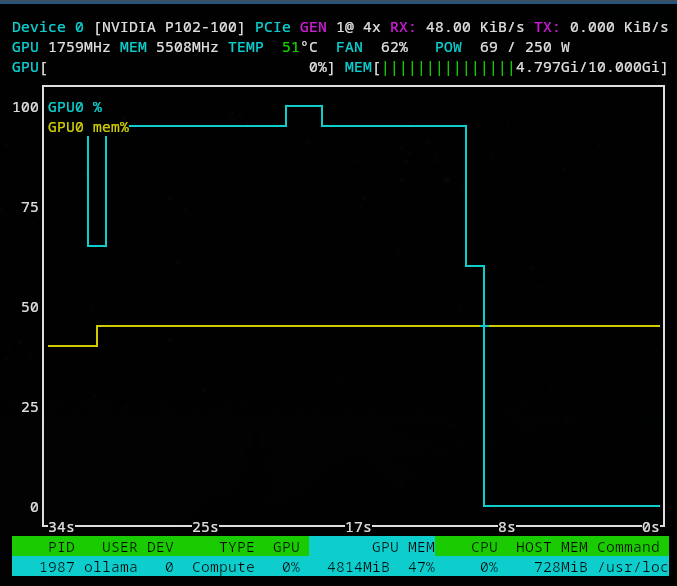Click the MEM 4.797Gi/10.000Gi usage bar
Viewport: 677px width, 586px height.
(506, 67)
